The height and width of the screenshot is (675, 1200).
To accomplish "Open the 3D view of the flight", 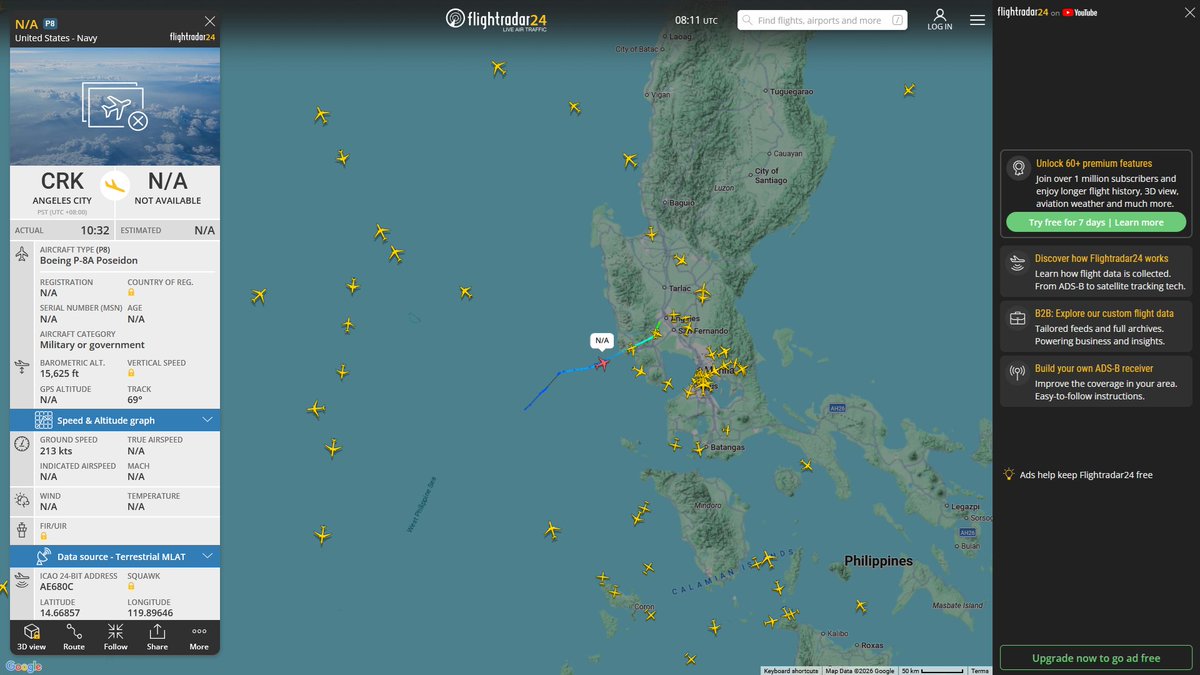I will click(x=31, y=637).
